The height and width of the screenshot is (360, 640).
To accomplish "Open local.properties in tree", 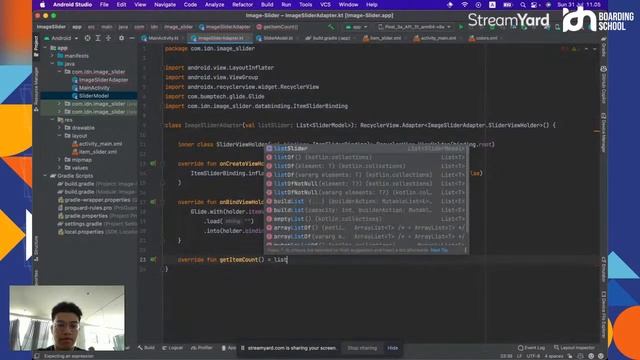I will (x=84, y=232).
